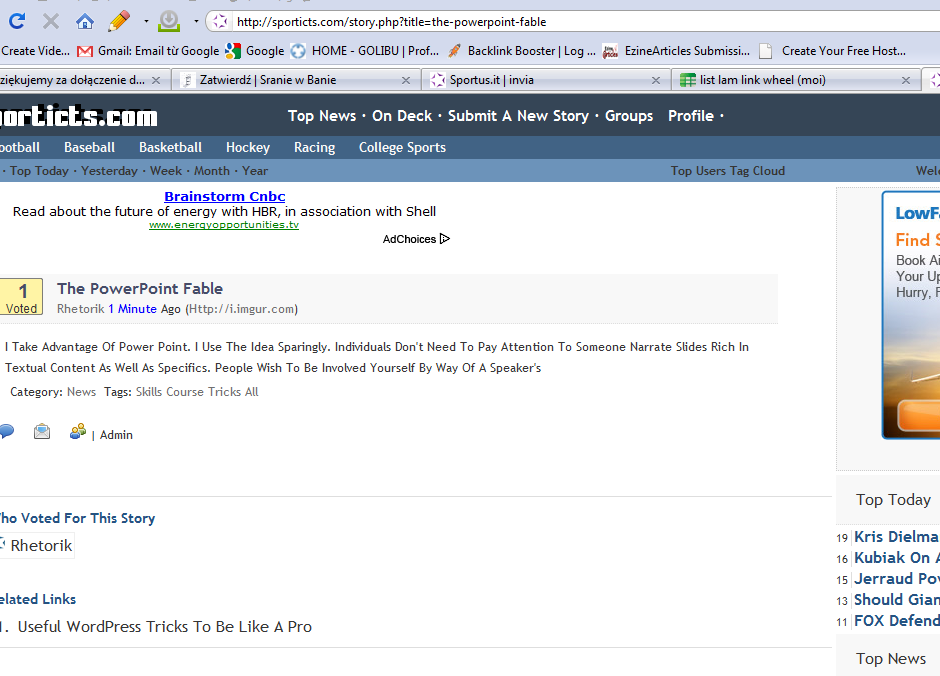
Task: Click the Course tag
Action: [185, 392]
